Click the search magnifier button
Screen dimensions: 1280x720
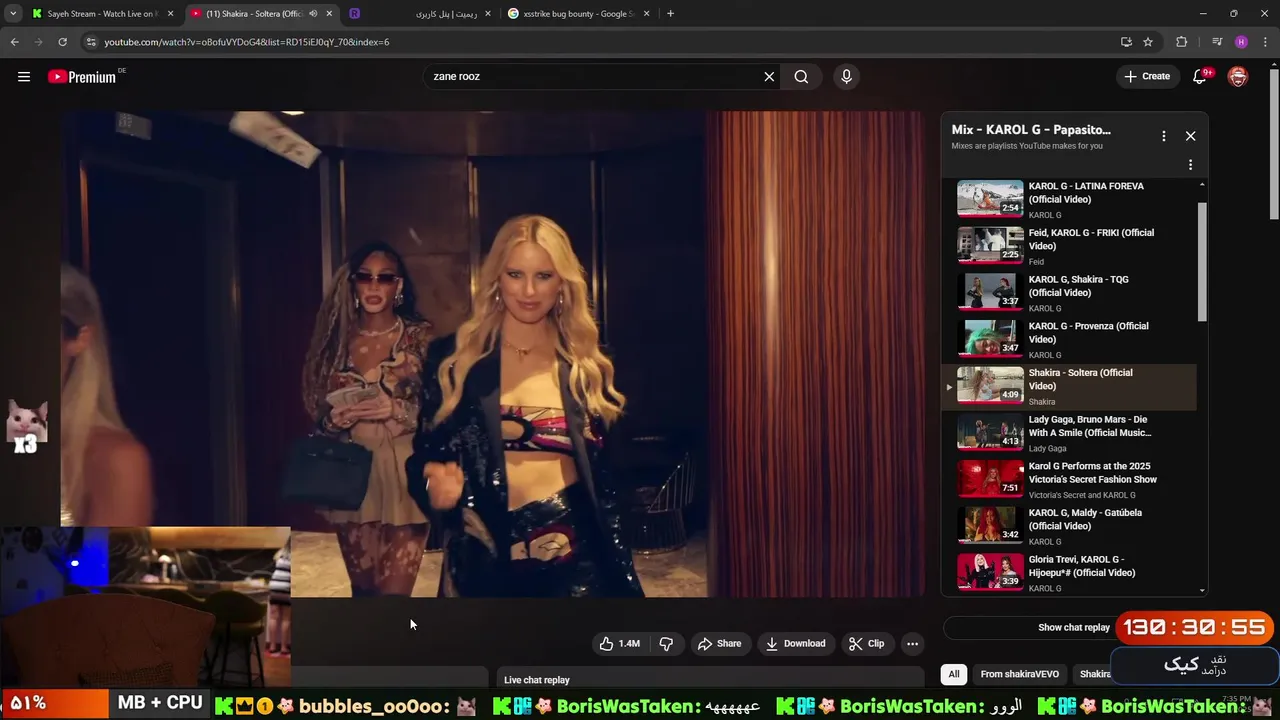tap(801, 77)
